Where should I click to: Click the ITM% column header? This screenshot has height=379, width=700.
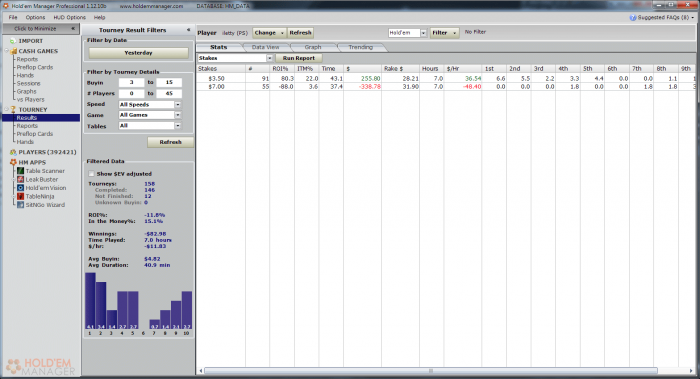[307, 69]
